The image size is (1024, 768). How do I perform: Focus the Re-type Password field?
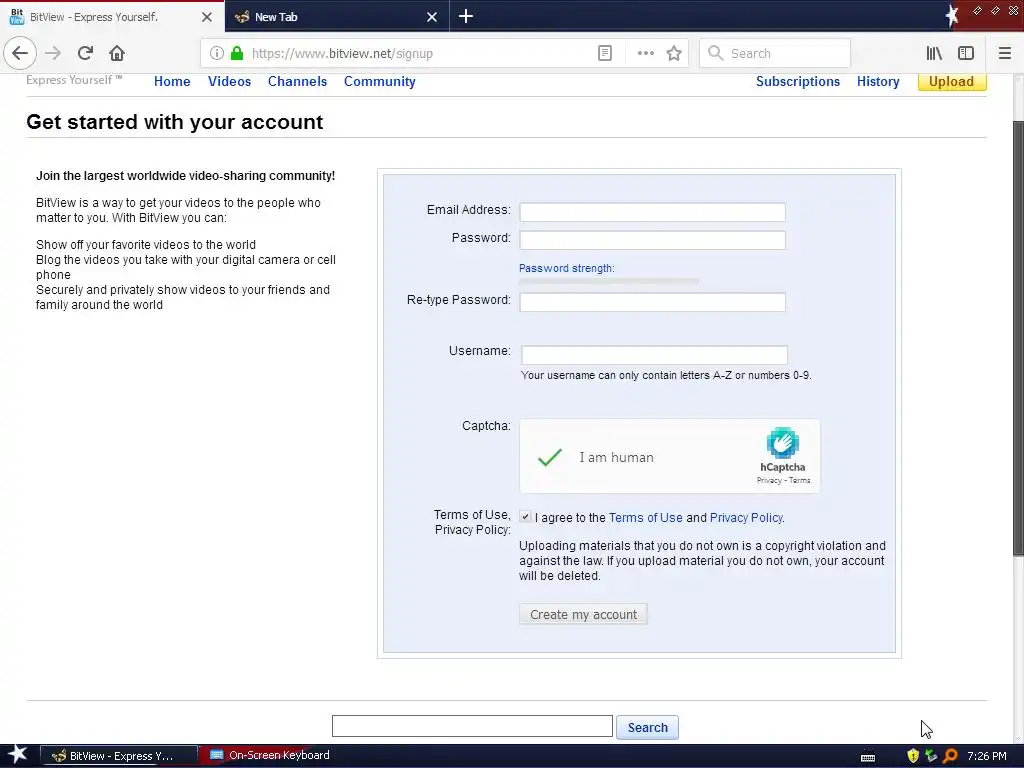652,302
